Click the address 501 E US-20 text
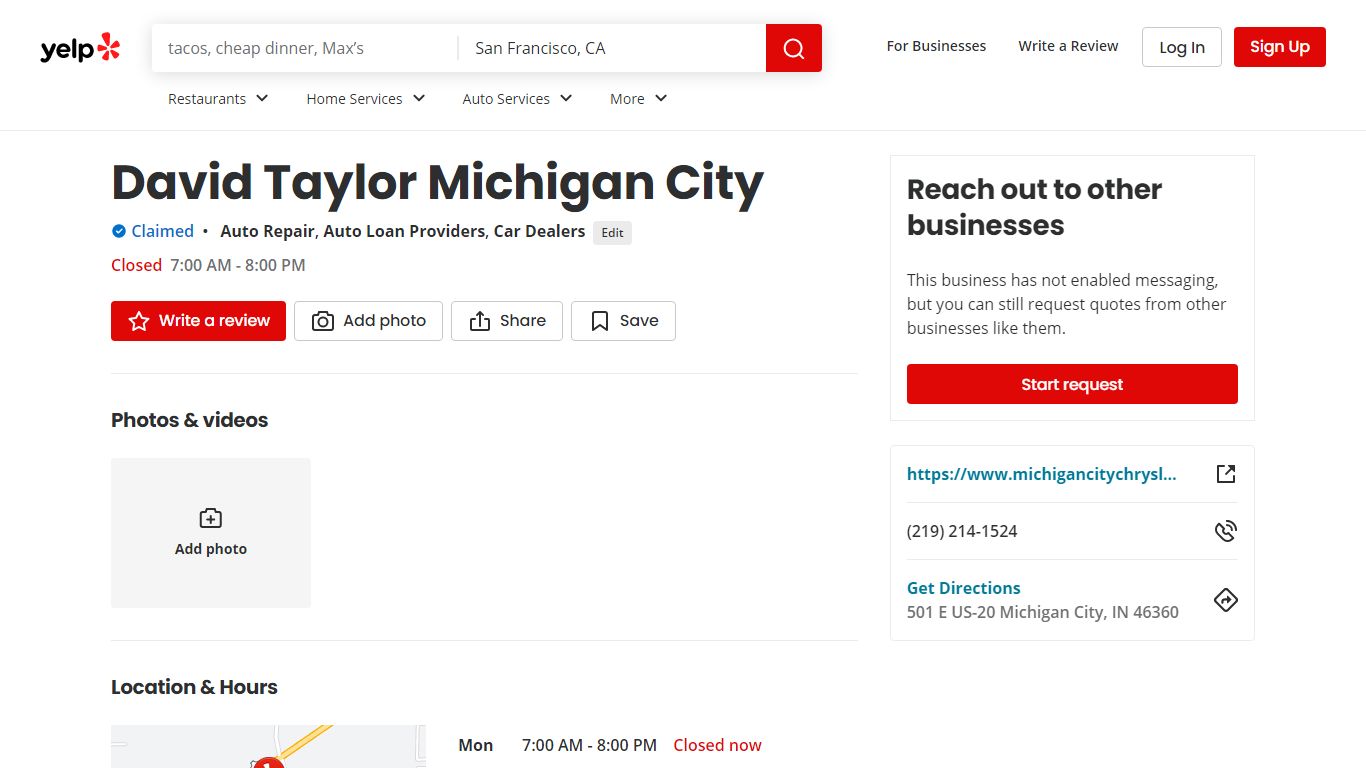The height and width of the screenshot is (768, 1366). click(x=1043, y=612)
